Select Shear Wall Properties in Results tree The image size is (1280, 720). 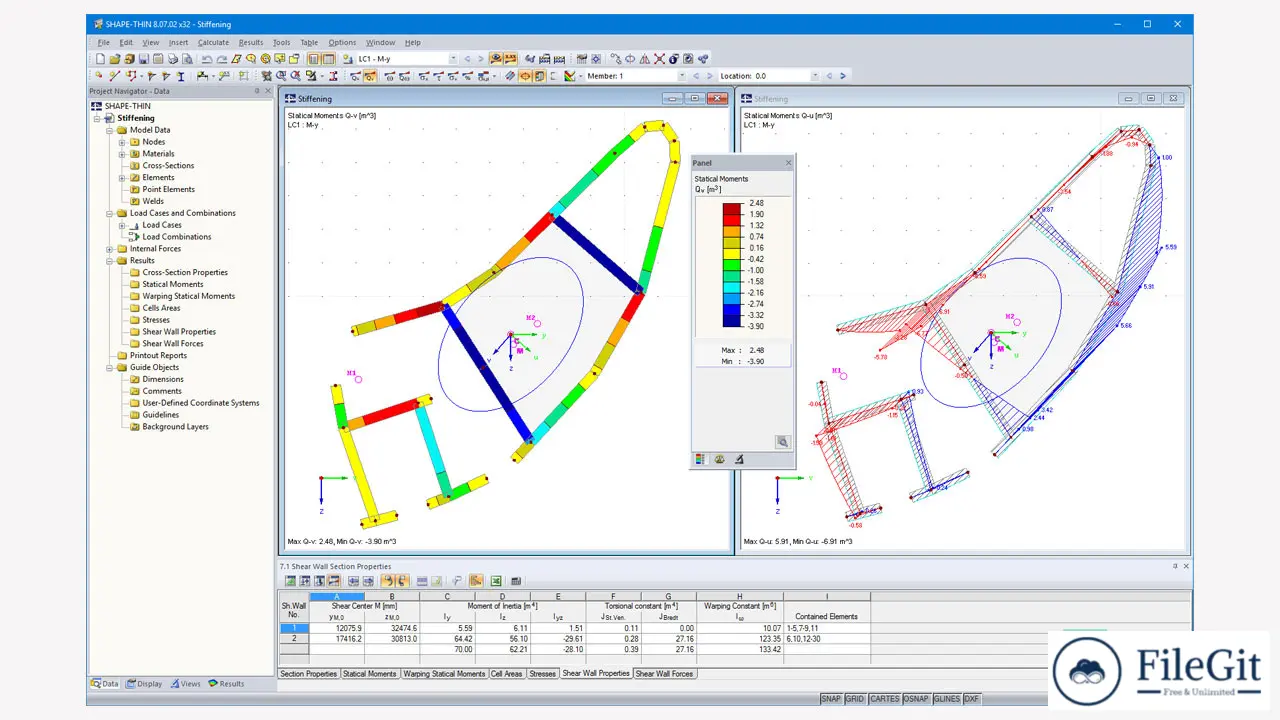[179, 332]
